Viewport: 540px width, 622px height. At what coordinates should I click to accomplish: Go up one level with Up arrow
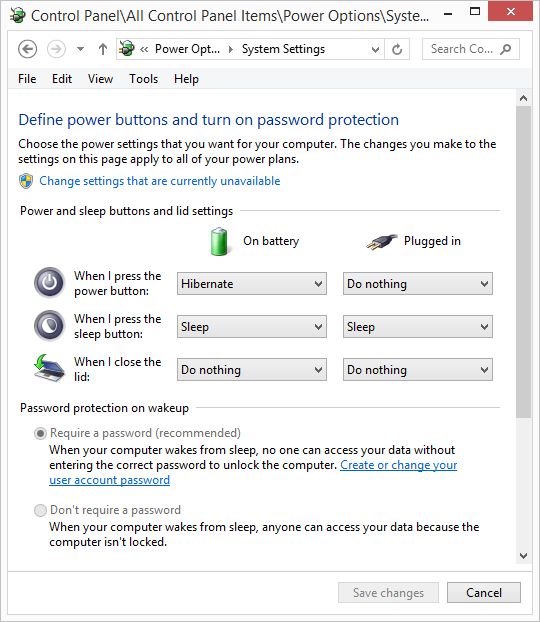point(103,49)
